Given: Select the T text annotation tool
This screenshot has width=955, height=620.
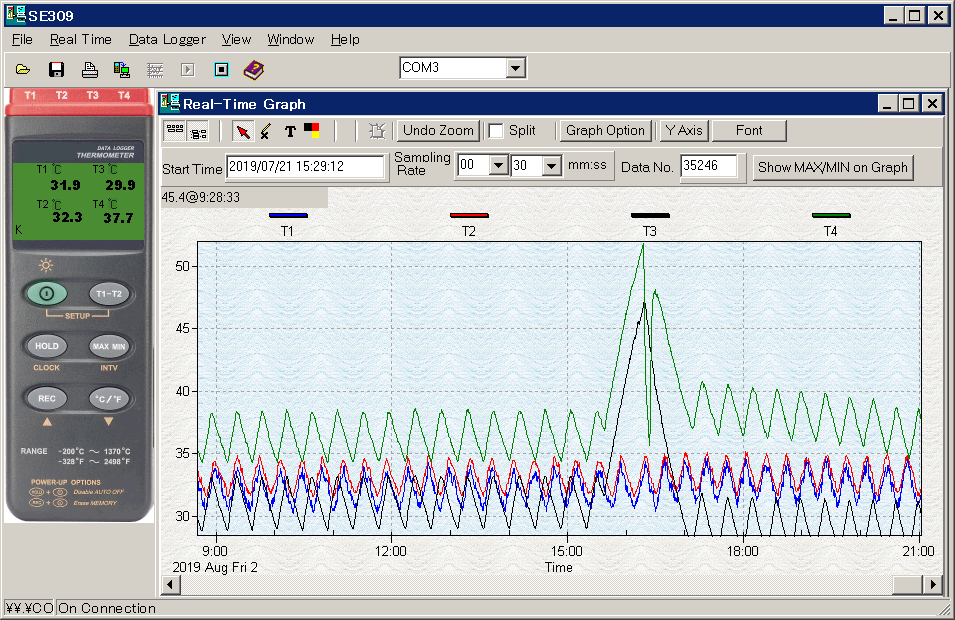Looking at the screenshot, I should [x=290, y=131].
